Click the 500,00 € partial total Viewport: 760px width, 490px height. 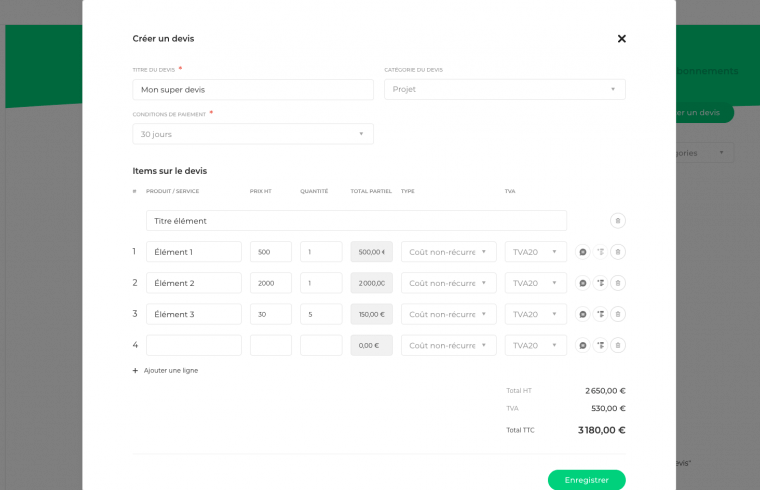[372, 252]
